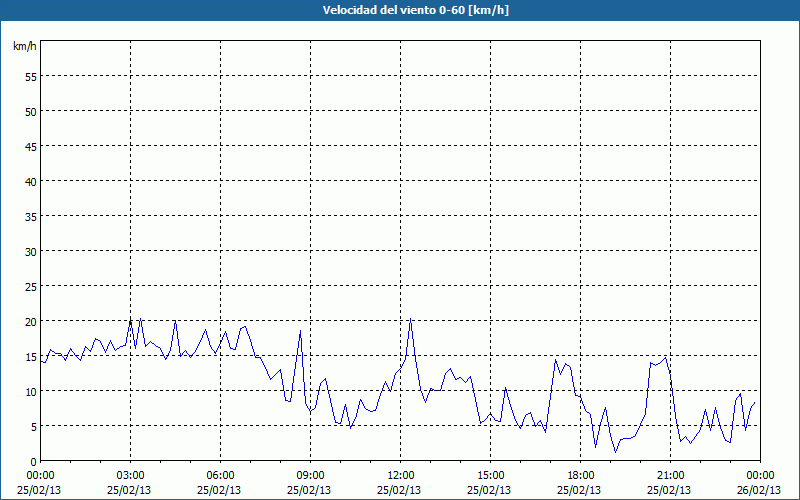Click the 26/02/13 date label
This screenshot has width=800, height=500.
(x=759, y=490)
